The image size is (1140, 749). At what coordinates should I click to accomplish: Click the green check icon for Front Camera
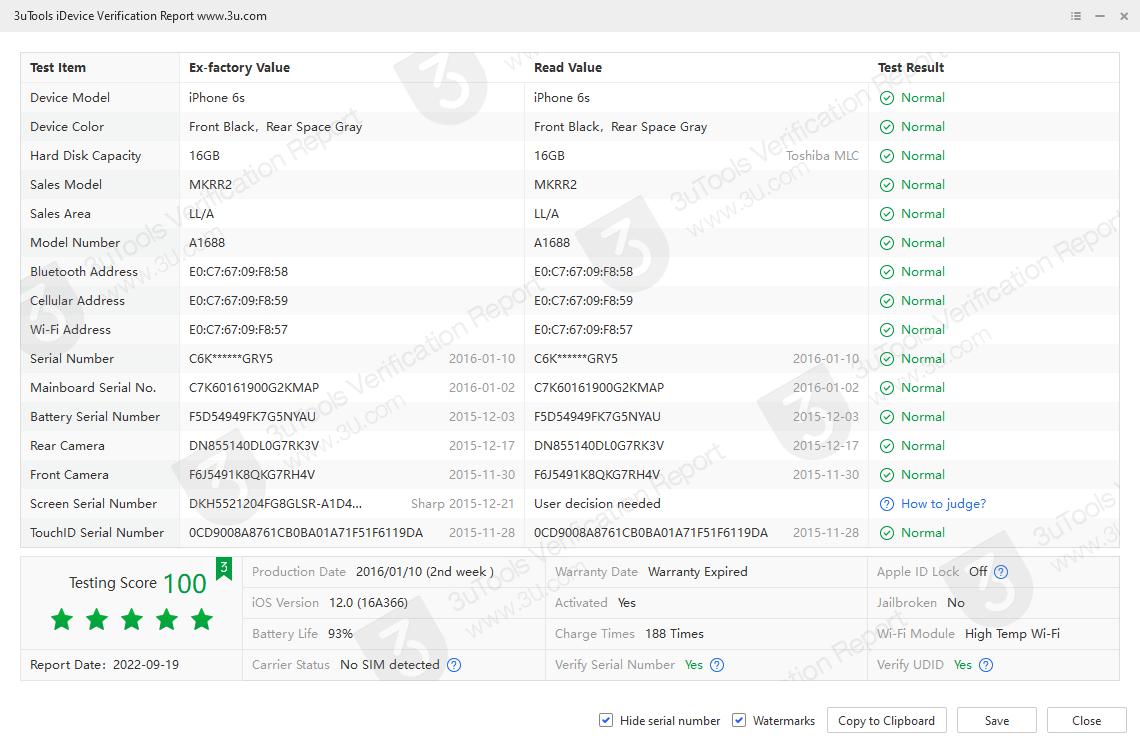[886, 476]
